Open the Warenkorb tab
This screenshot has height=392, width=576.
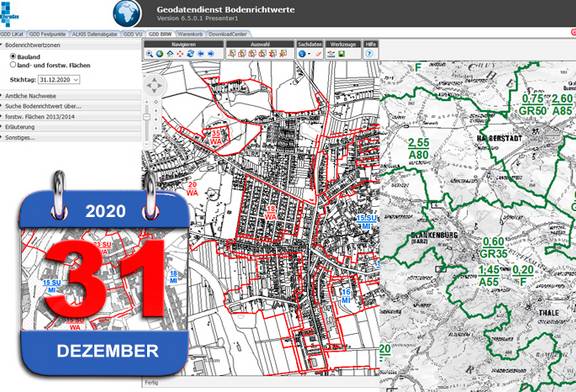click(x=190, y=34)
